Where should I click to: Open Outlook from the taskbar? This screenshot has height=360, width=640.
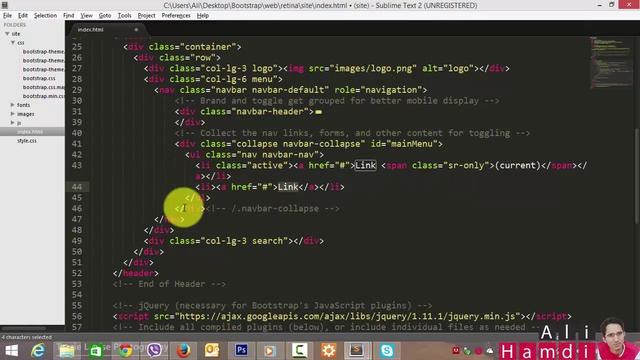pyautogui.click(x=212, y=351)
